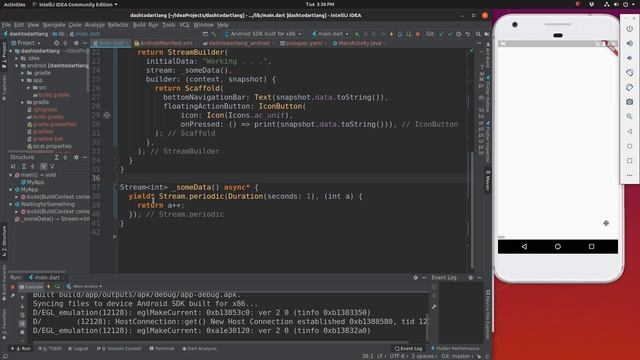
Task: Click emulator sidebar Home circle
Action: (629, 146)
